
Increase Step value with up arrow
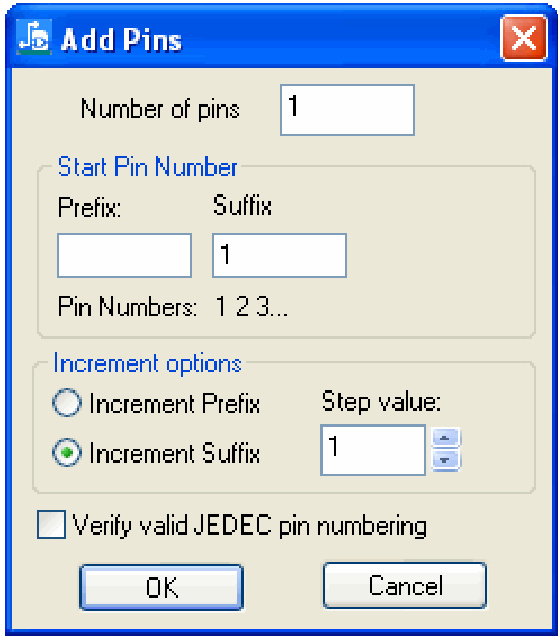(x=445, y=438)
